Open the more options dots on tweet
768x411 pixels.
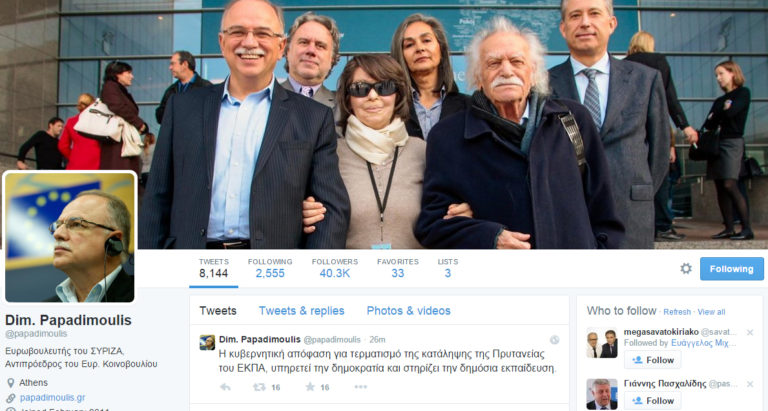[x=360, y=387]
